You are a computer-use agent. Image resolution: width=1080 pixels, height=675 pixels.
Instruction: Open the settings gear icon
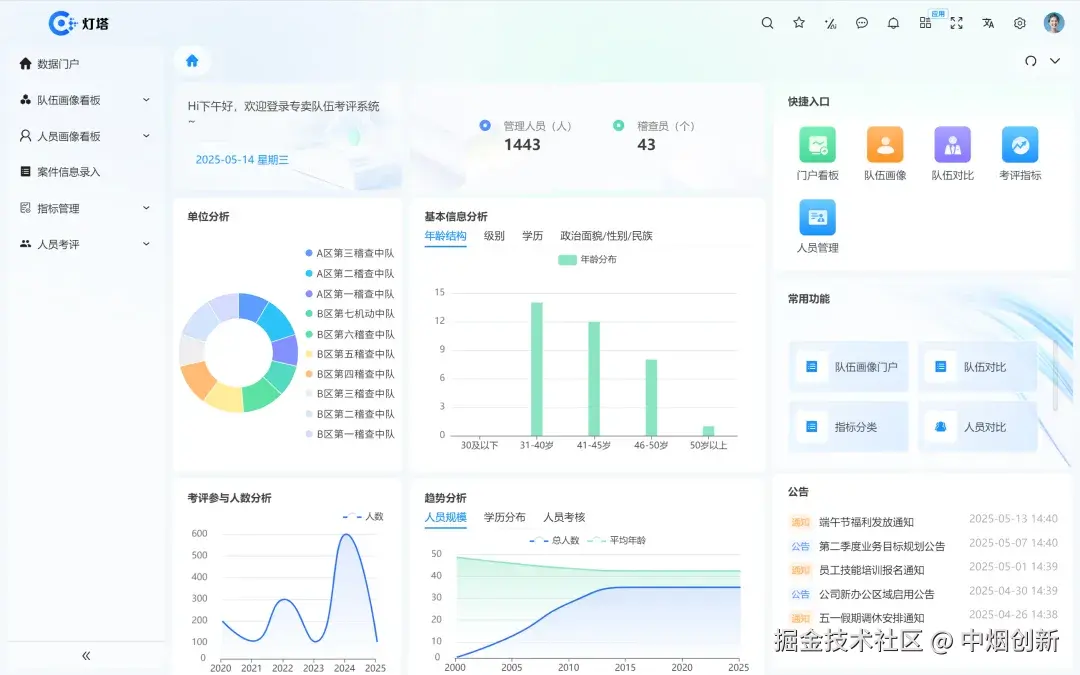pos(1019,22)
